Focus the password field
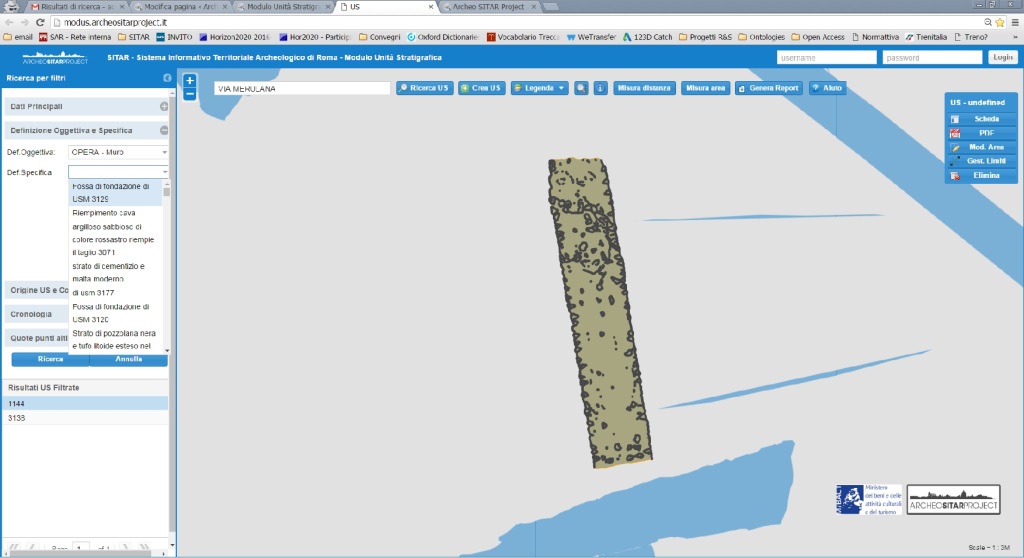The height and width of the screenshot is (558, 1024). point(932,57)
